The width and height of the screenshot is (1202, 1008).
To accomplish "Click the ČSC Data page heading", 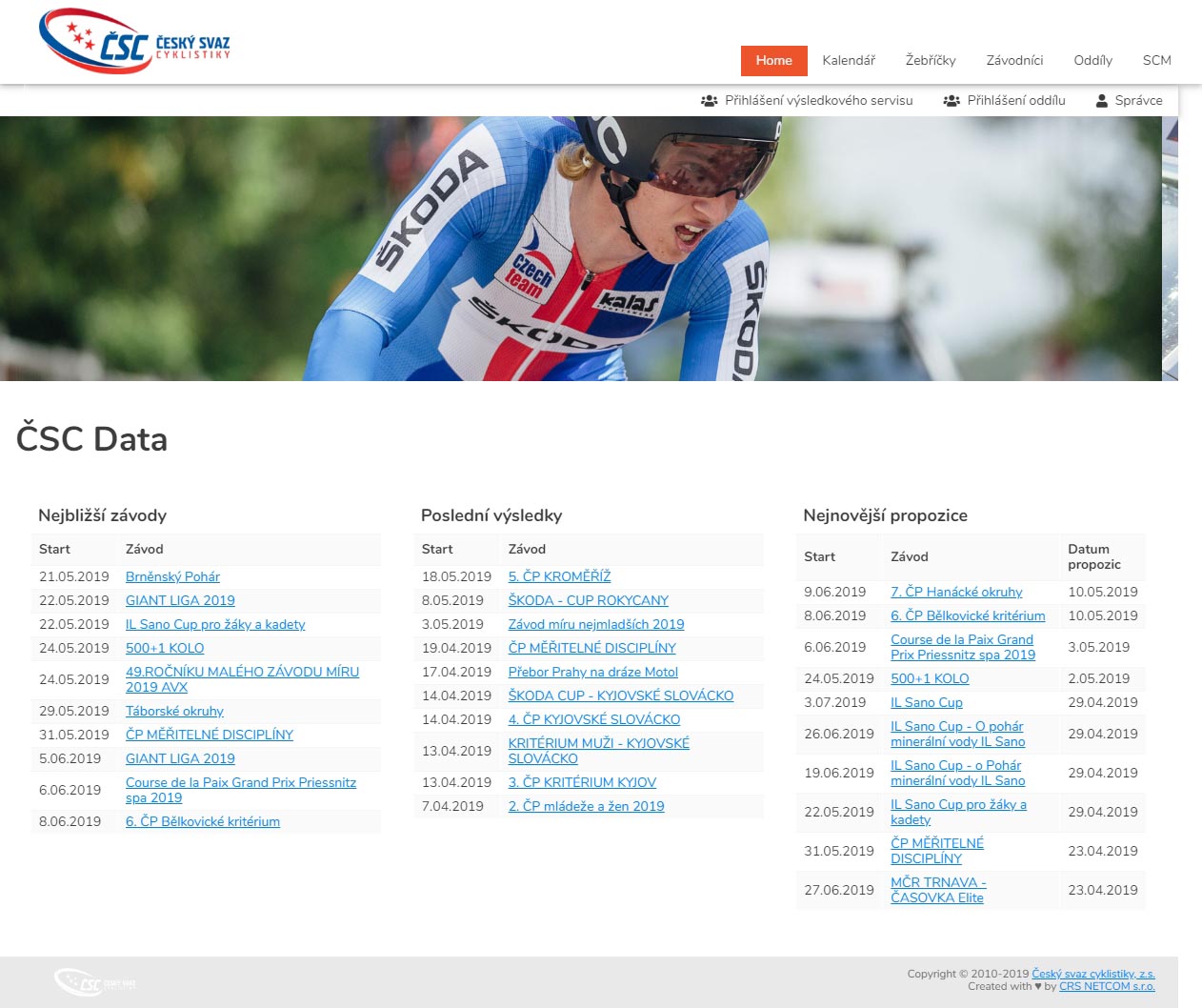I will [91, 438].
